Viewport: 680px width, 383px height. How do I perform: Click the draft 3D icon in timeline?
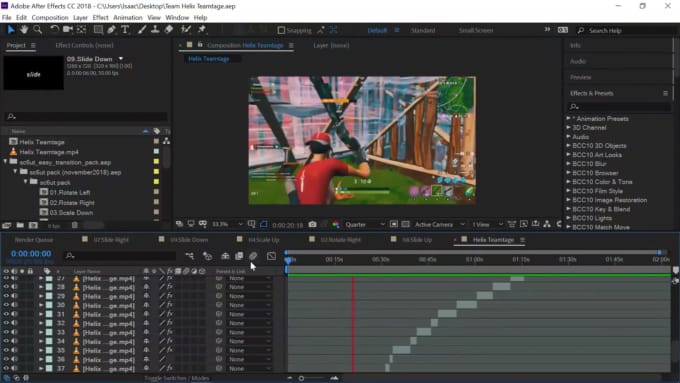(x=207, y=256)
